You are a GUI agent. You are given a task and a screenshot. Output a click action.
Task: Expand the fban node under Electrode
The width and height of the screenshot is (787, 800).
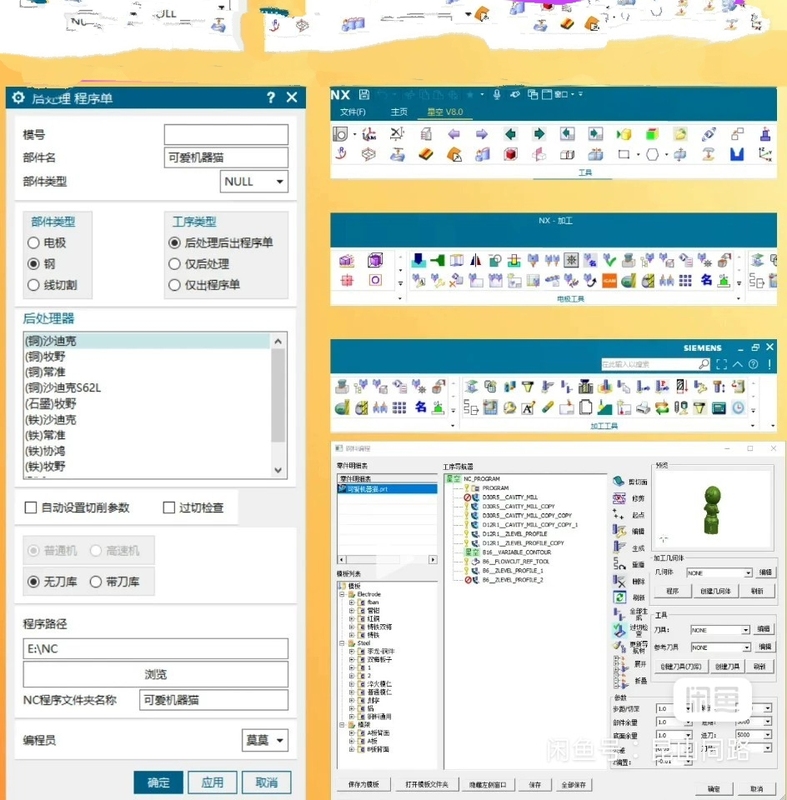(x=351, y=603)
